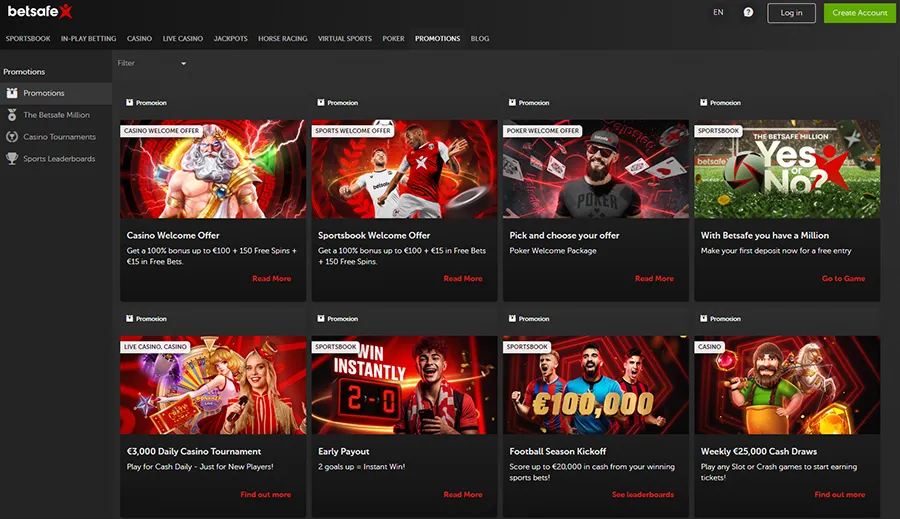900x519 pixels.
Task: Click Pick and choose your offer heading
Action: [564, 235]
